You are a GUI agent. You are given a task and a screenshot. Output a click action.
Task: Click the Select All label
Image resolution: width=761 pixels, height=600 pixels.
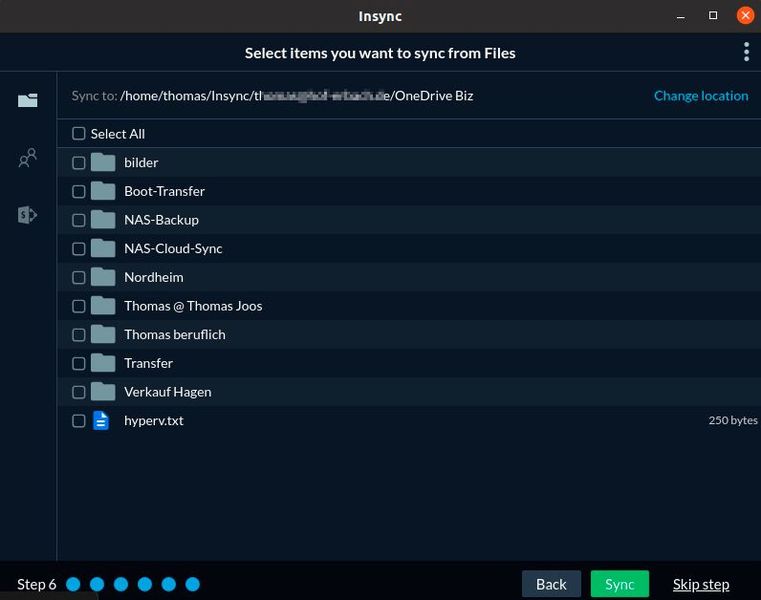[118, 133]
